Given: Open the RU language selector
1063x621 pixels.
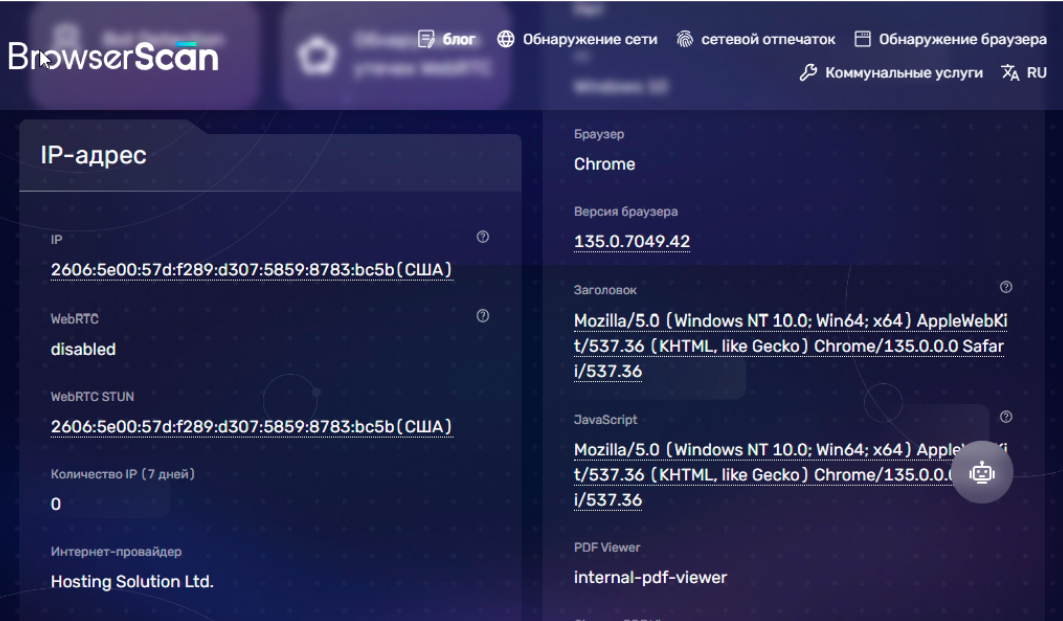Looking at the screenshot, I should (x=1036, y=73).
